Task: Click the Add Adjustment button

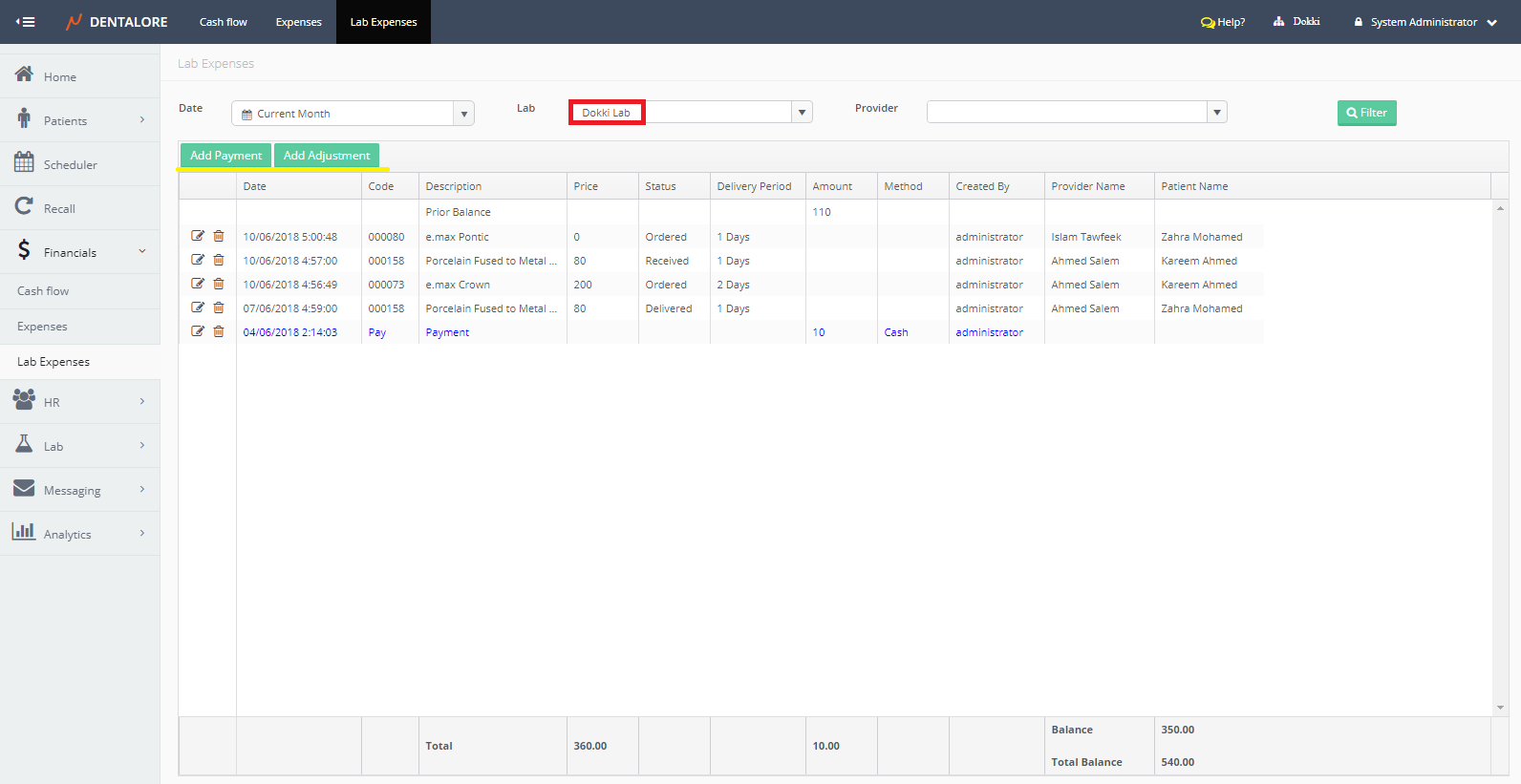Action: (327, 156)
